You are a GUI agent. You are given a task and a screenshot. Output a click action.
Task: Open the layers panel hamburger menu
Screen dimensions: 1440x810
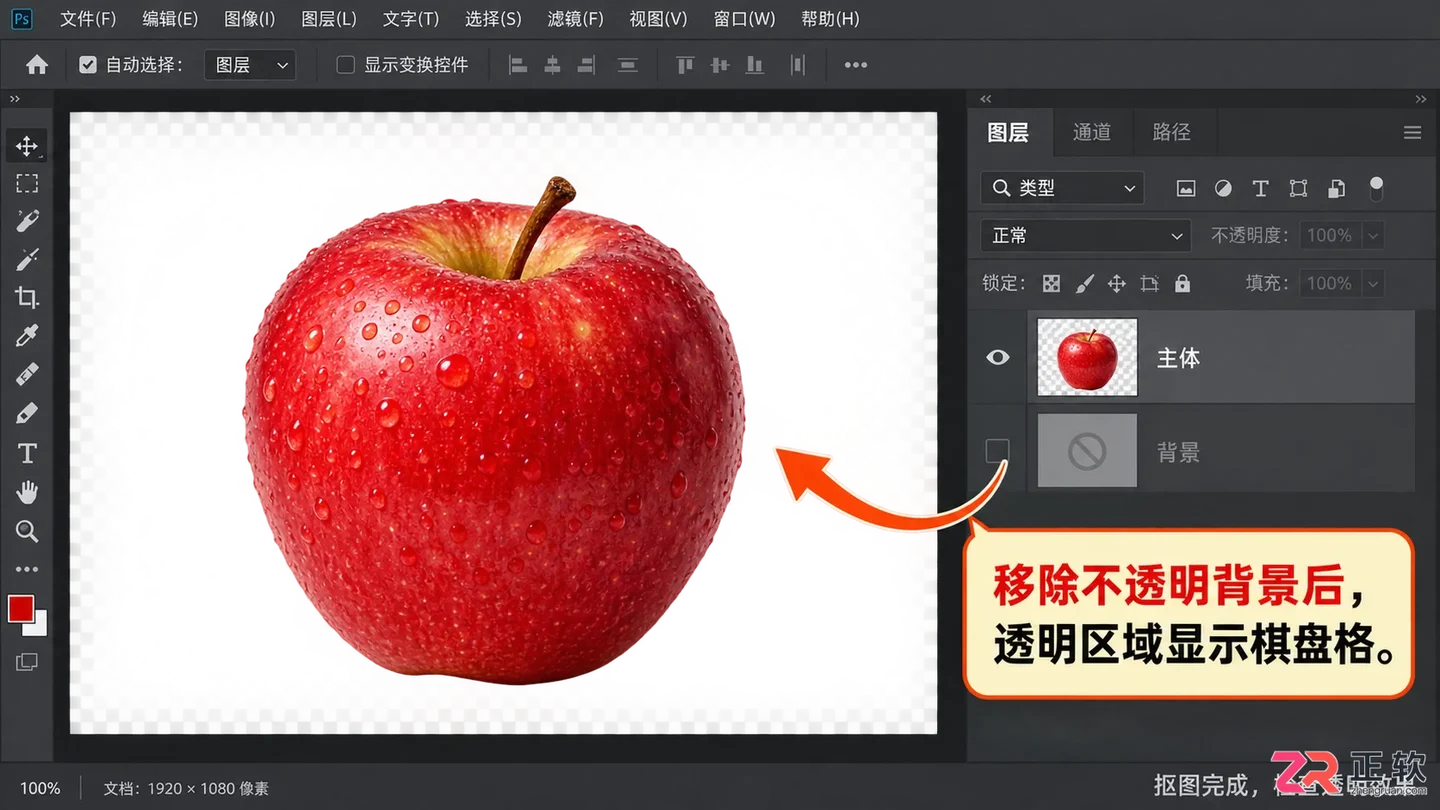click(1412, 132)
